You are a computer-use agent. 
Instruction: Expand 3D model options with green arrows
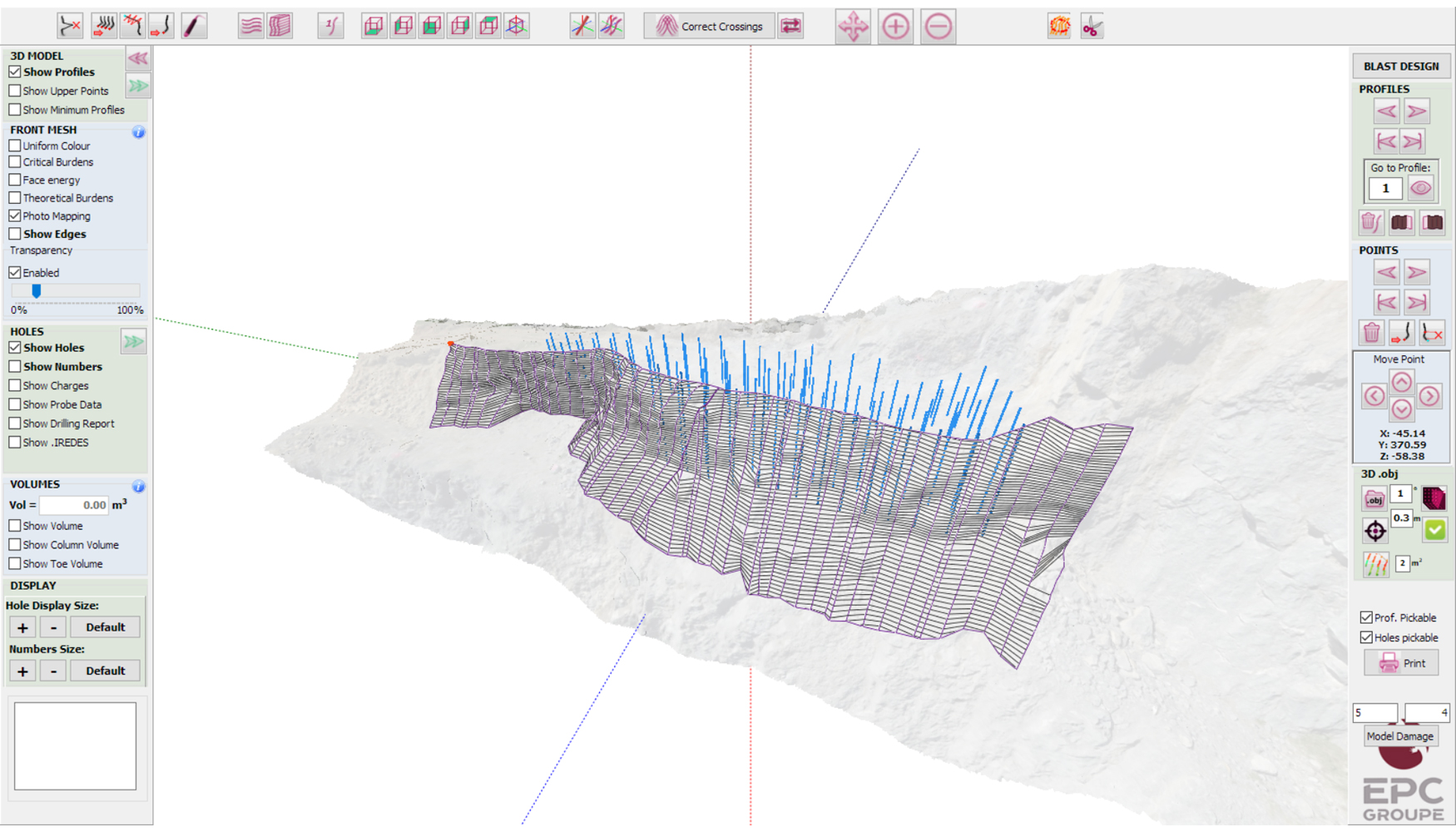137,86
